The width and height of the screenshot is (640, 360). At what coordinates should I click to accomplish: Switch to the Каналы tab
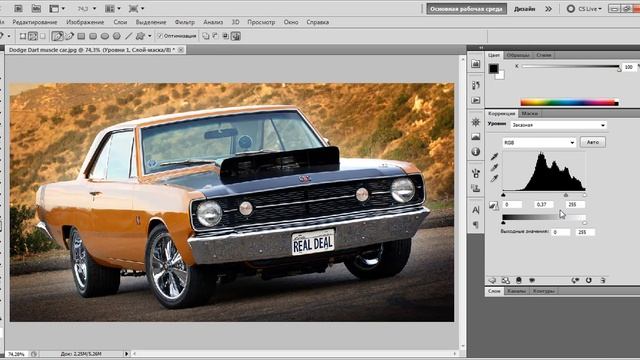(x=517, y=291)
